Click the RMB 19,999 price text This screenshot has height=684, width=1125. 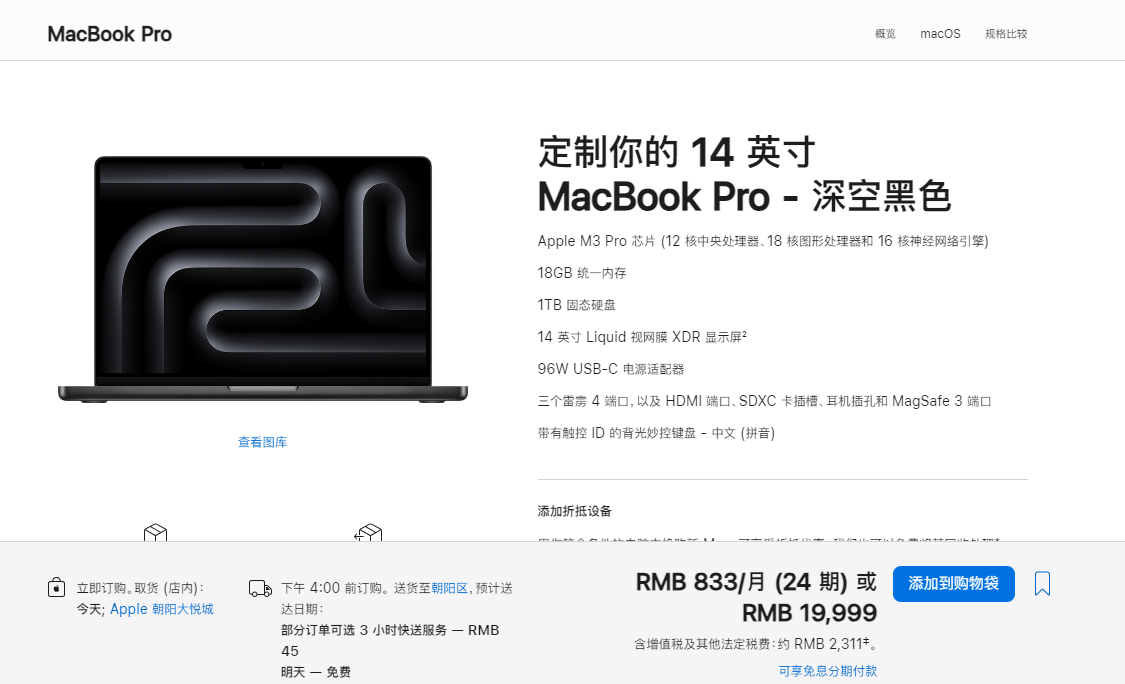click(809, 613)
